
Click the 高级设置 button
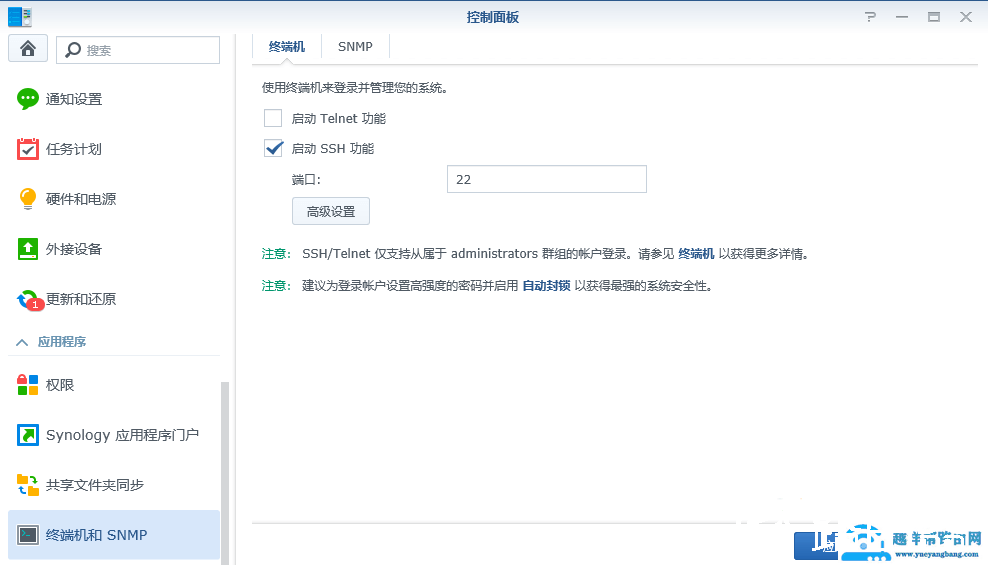[x=331, y=212]
